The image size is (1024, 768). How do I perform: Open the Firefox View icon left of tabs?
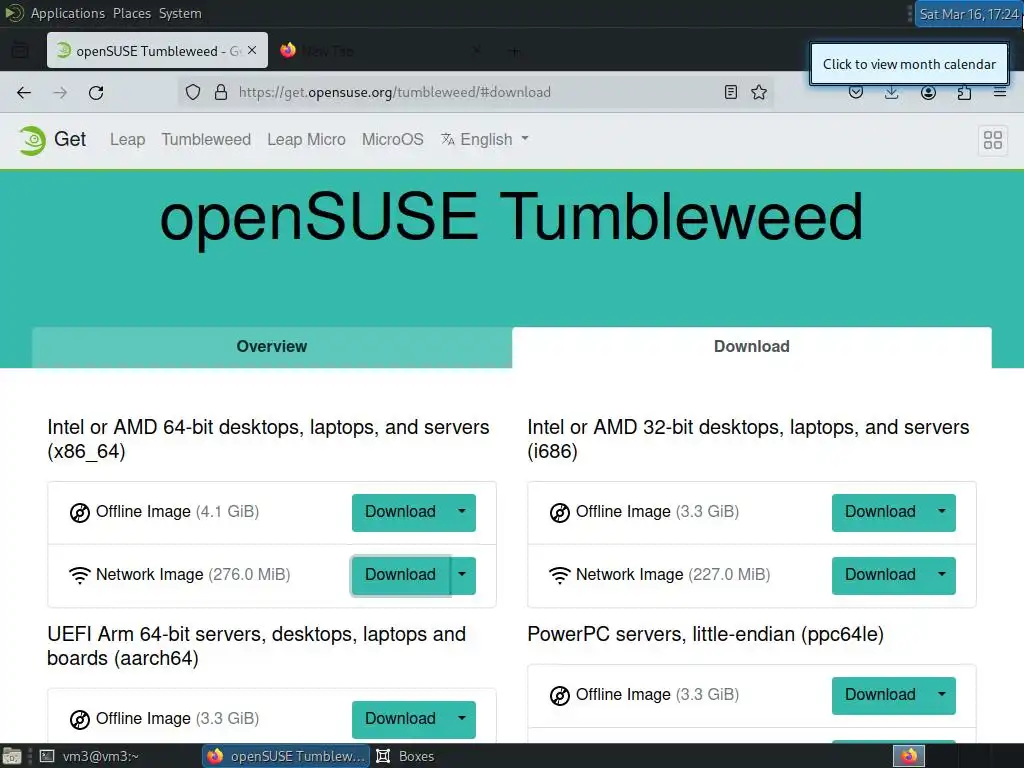click(x=20, y=50)
